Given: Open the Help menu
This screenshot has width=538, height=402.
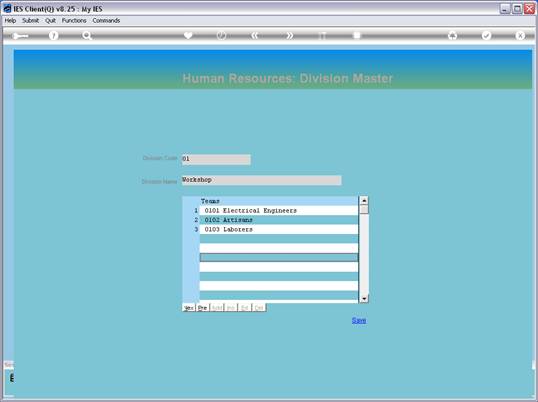Looking at the screenshot, I should coord(10,21).
